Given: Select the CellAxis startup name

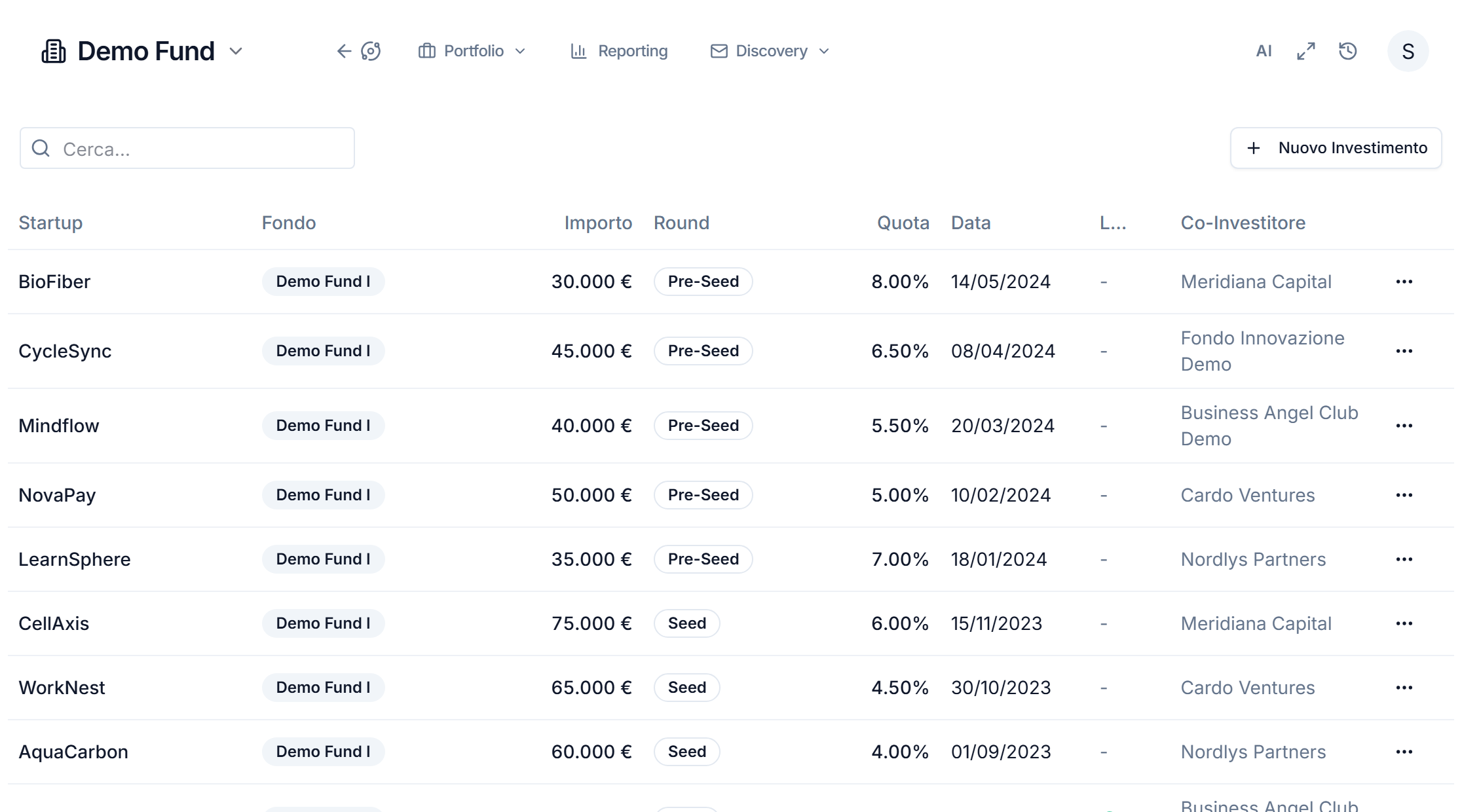Looking at the screenshot, I should pos(54,623).
